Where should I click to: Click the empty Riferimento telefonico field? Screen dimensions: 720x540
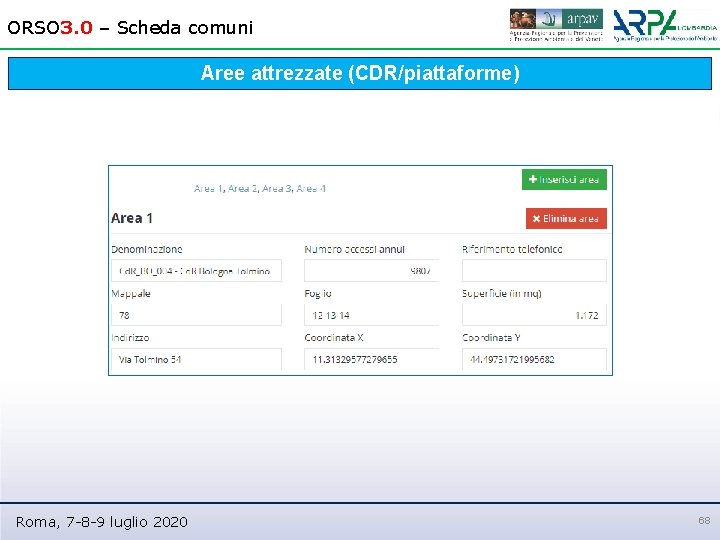point(534,271)
